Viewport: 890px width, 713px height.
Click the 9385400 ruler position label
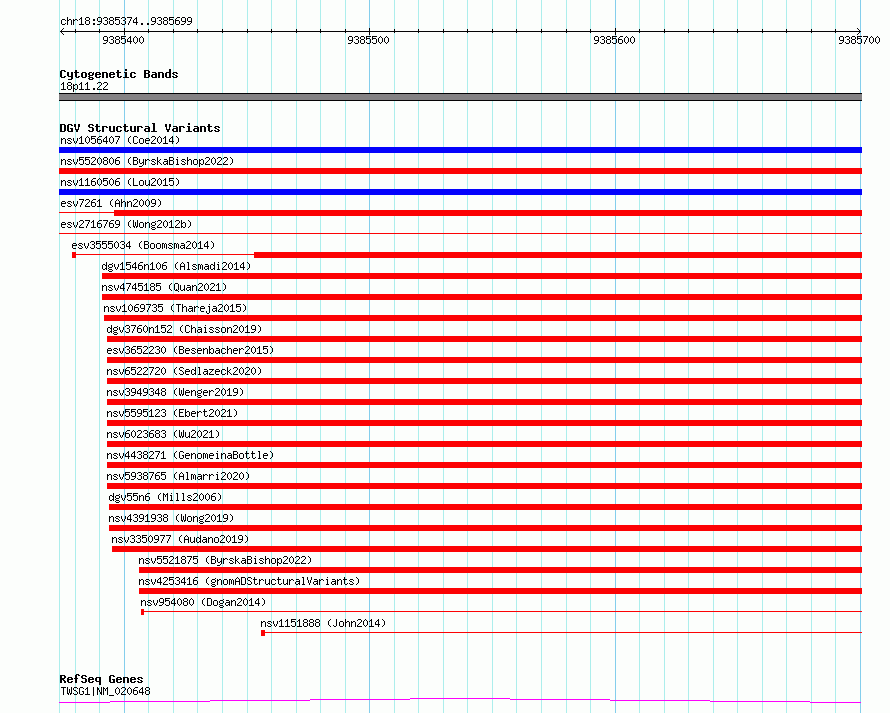(x=123, y=40)
